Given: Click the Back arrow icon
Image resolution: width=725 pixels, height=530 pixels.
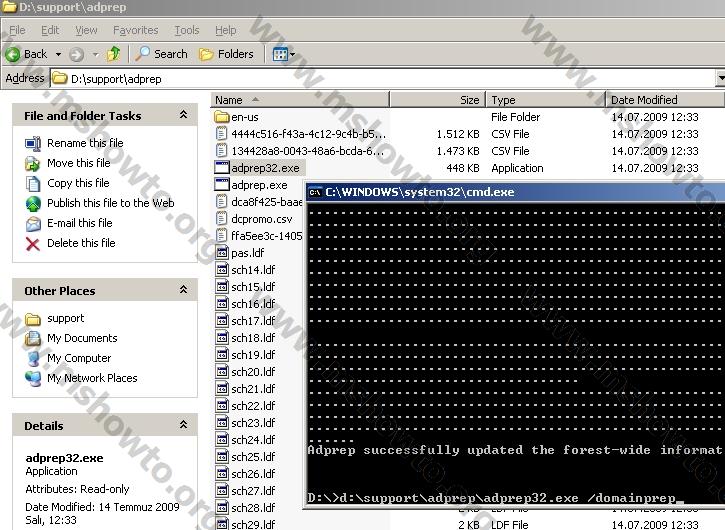Looking at the screenshot, I should [x=12, y=55].
